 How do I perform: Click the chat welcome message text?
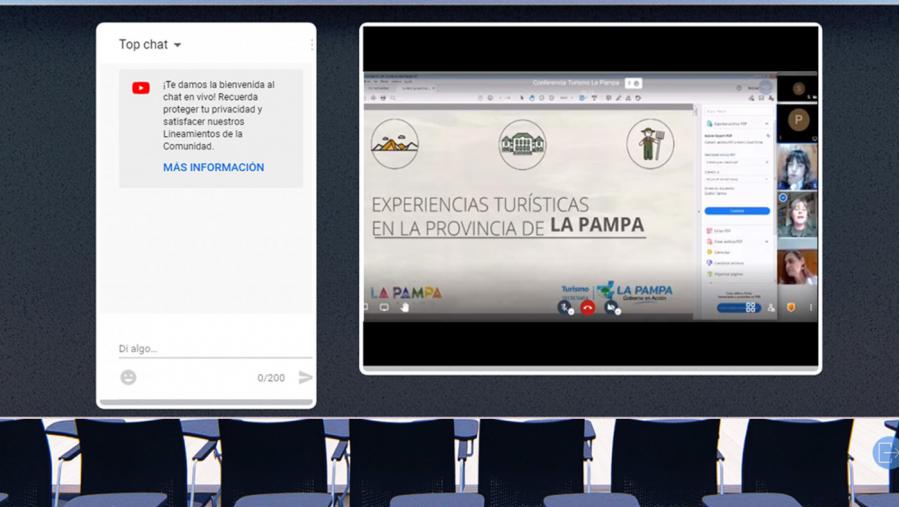[219, 115]
